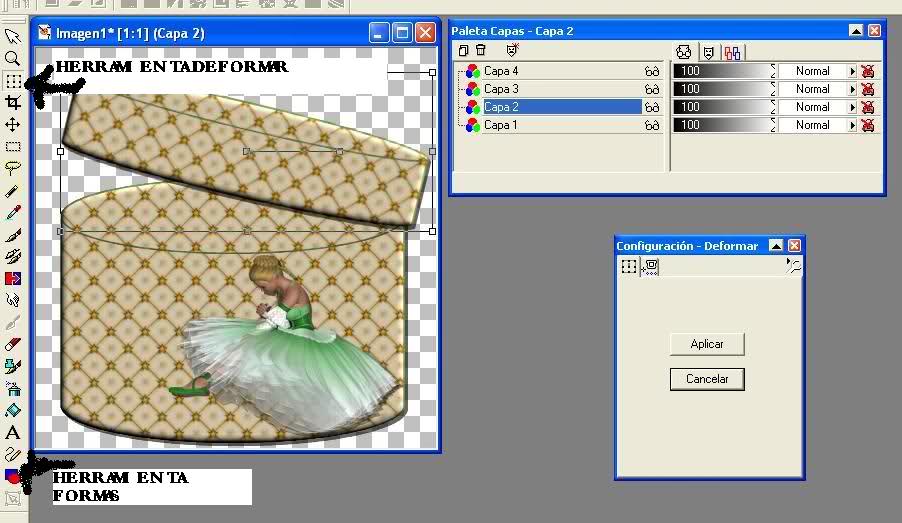
Task: Open the first Deformar options tab
Action: click(x=629, y=266)
